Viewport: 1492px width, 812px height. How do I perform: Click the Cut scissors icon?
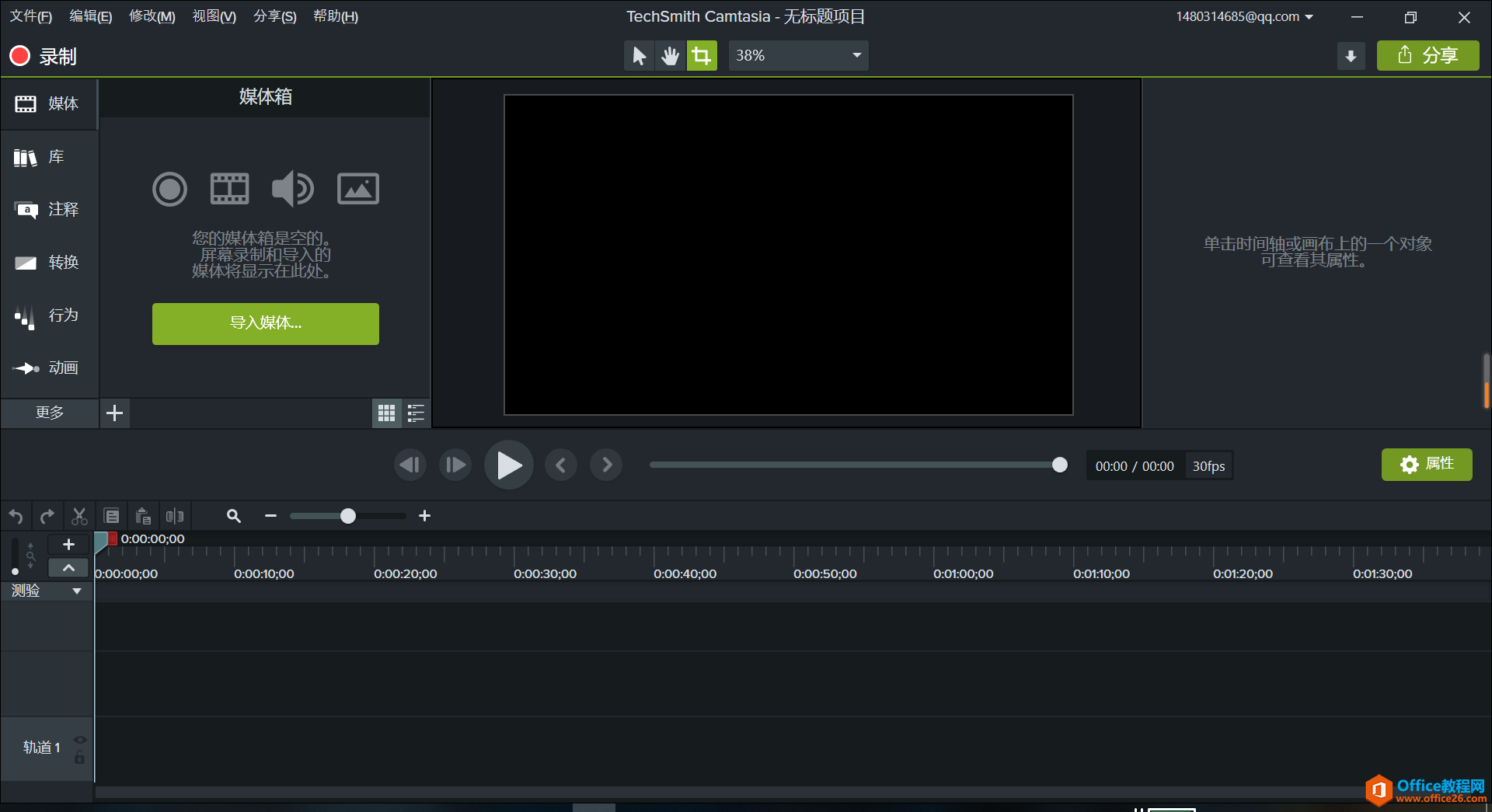(x=79, y=516)
